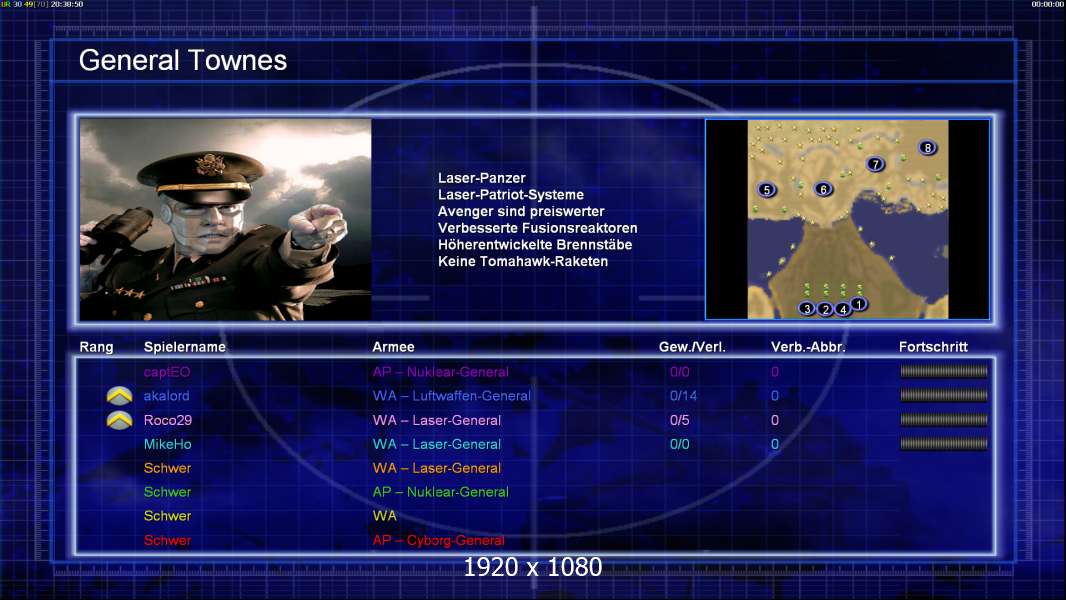Click akalord's loading progress bar
Viewport: 1066px width, 600px height.
944,395
